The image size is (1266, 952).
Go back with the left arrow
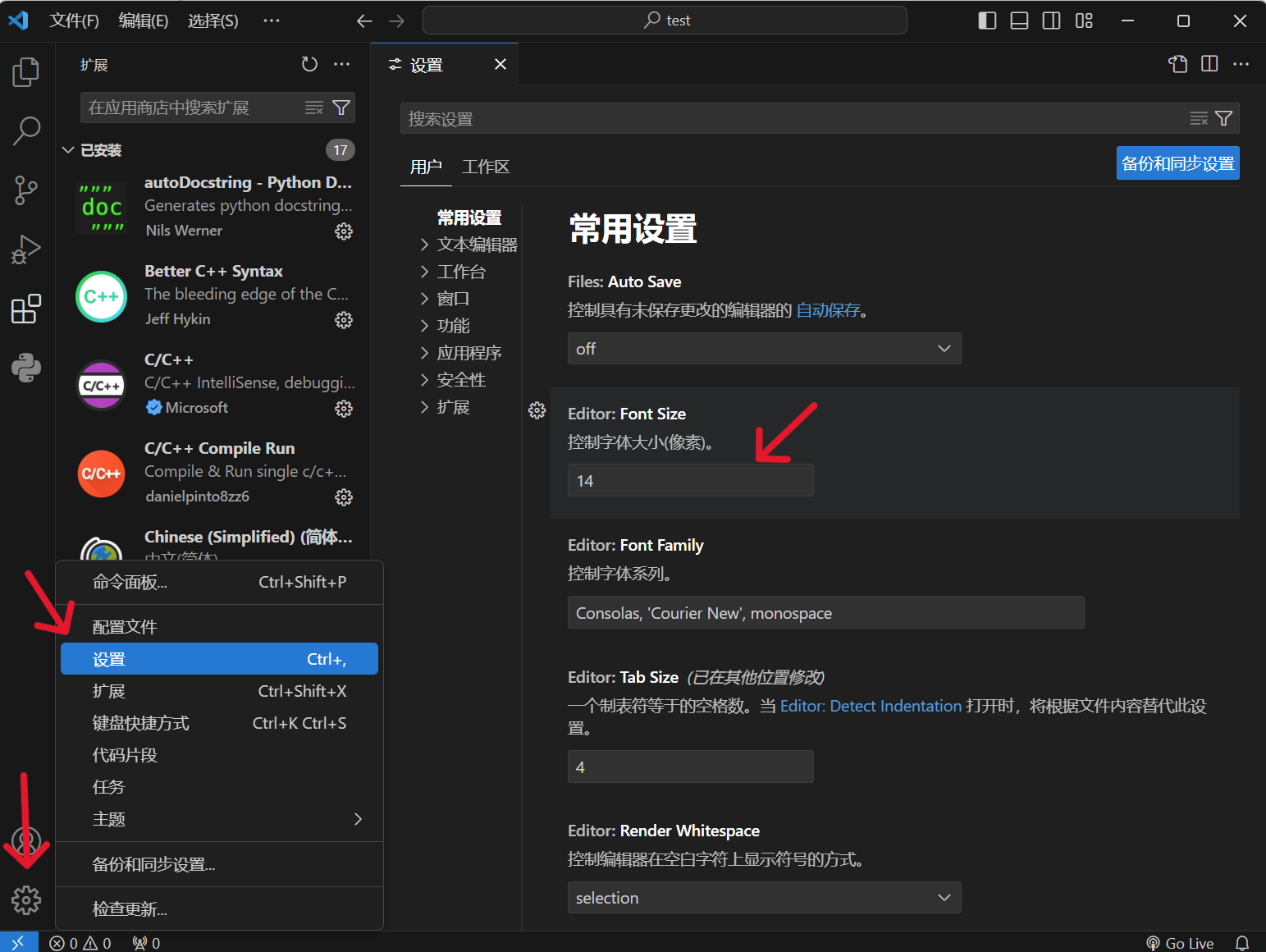pos(364,21)
